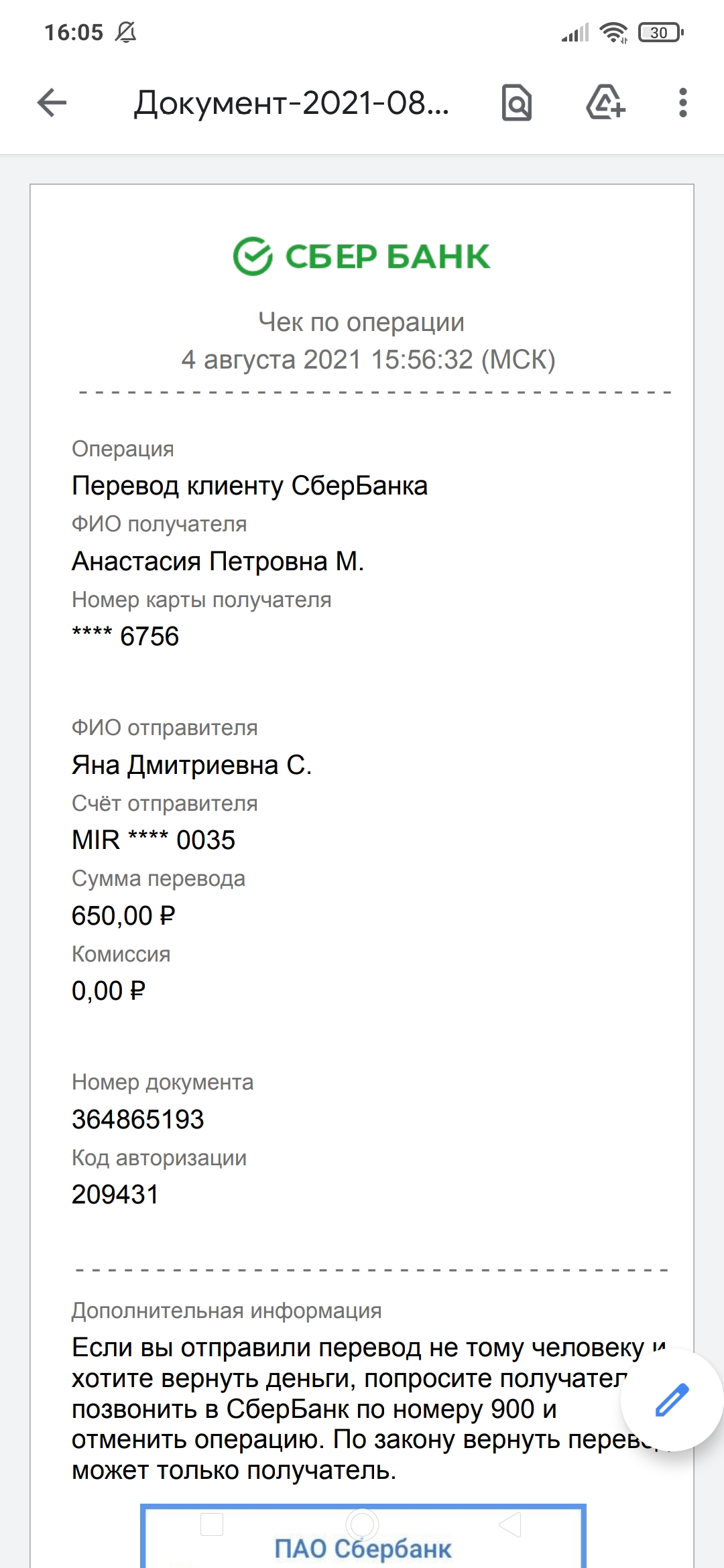Tap the cellular signal bars icon
The image size is (724, 1568).
576,32
